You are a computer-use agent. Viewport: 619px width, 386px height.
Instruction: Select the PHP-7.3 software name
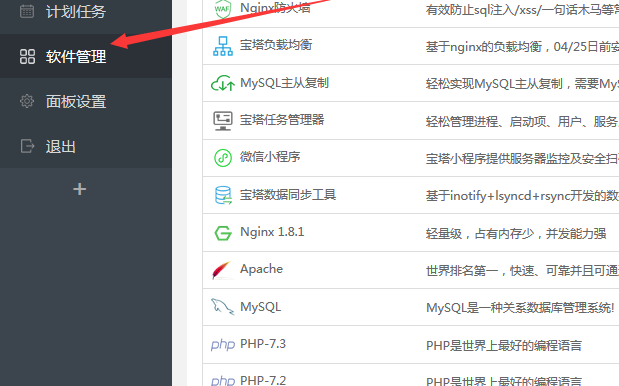(263, 344)
